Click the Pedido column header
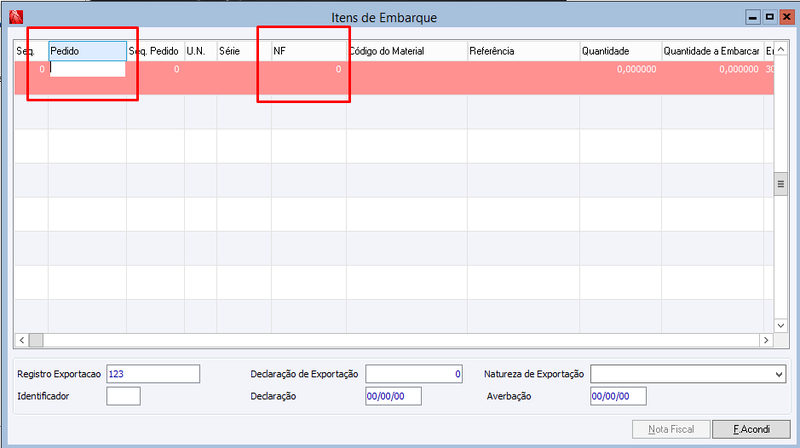 click(88, 51)
